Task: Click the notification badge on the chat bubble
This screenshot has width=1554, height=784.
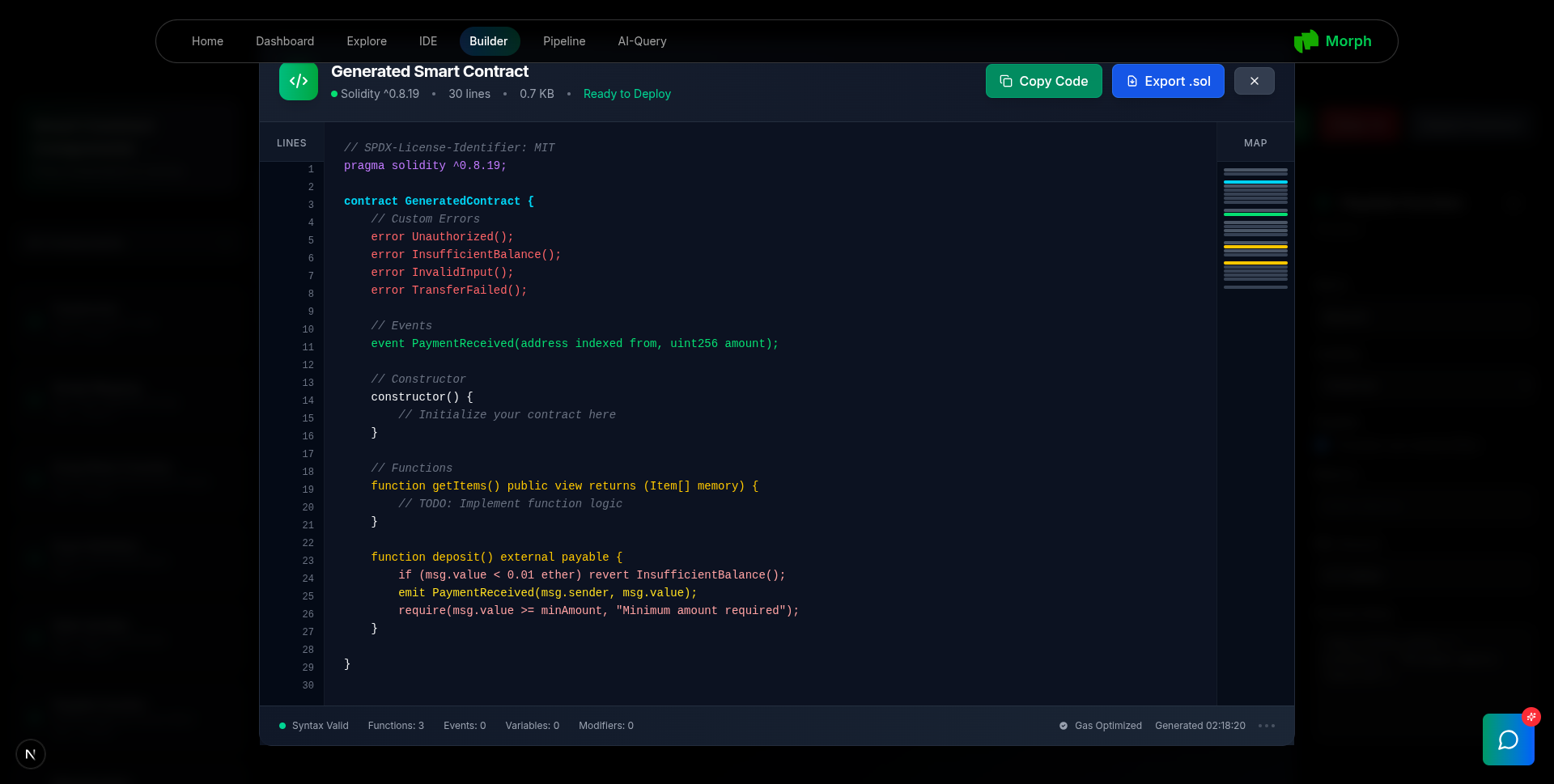Action: pyautogui.click(x=1532, y=718)
